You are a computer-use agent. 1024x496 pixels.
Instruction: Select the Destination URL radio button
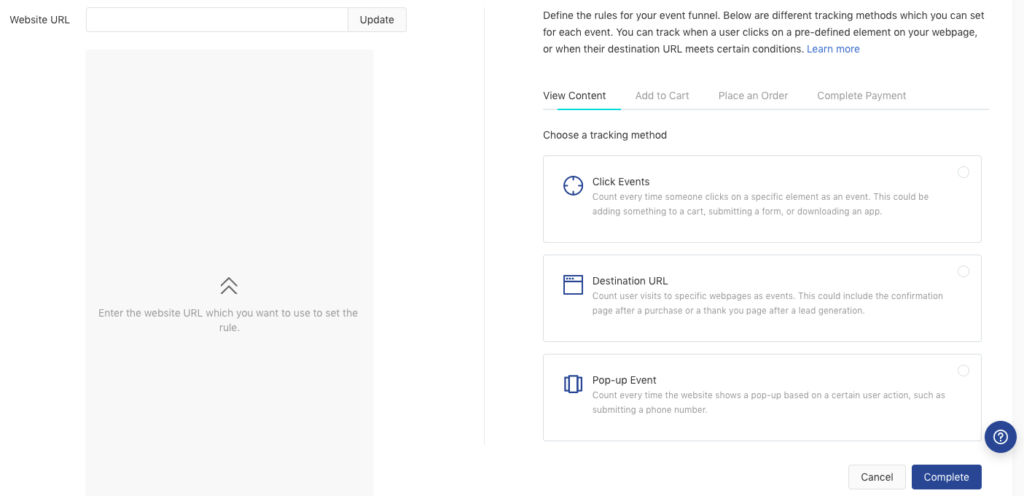click(963, 271)
